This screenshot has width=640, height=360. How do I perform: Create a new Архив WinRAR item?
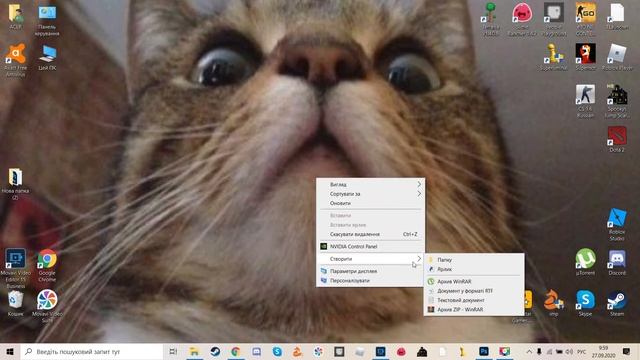[474, 282]
